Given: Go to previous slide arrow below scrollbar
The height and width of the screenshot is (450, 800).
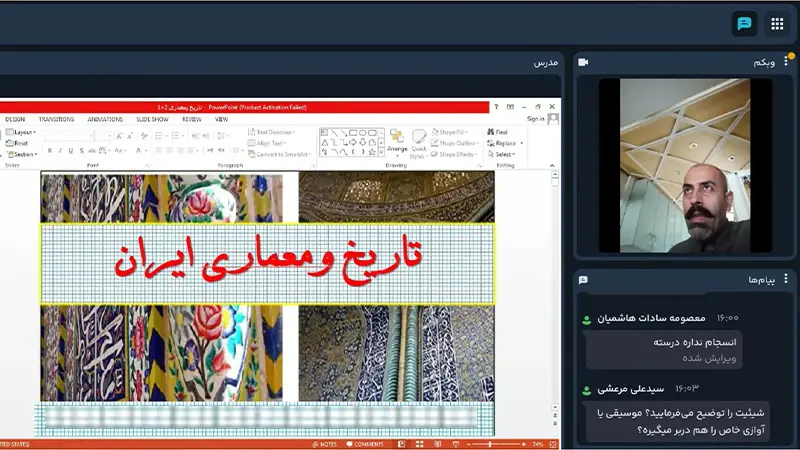Looking at the screenshot, I should pyautogui.click(x=555, y=415).
